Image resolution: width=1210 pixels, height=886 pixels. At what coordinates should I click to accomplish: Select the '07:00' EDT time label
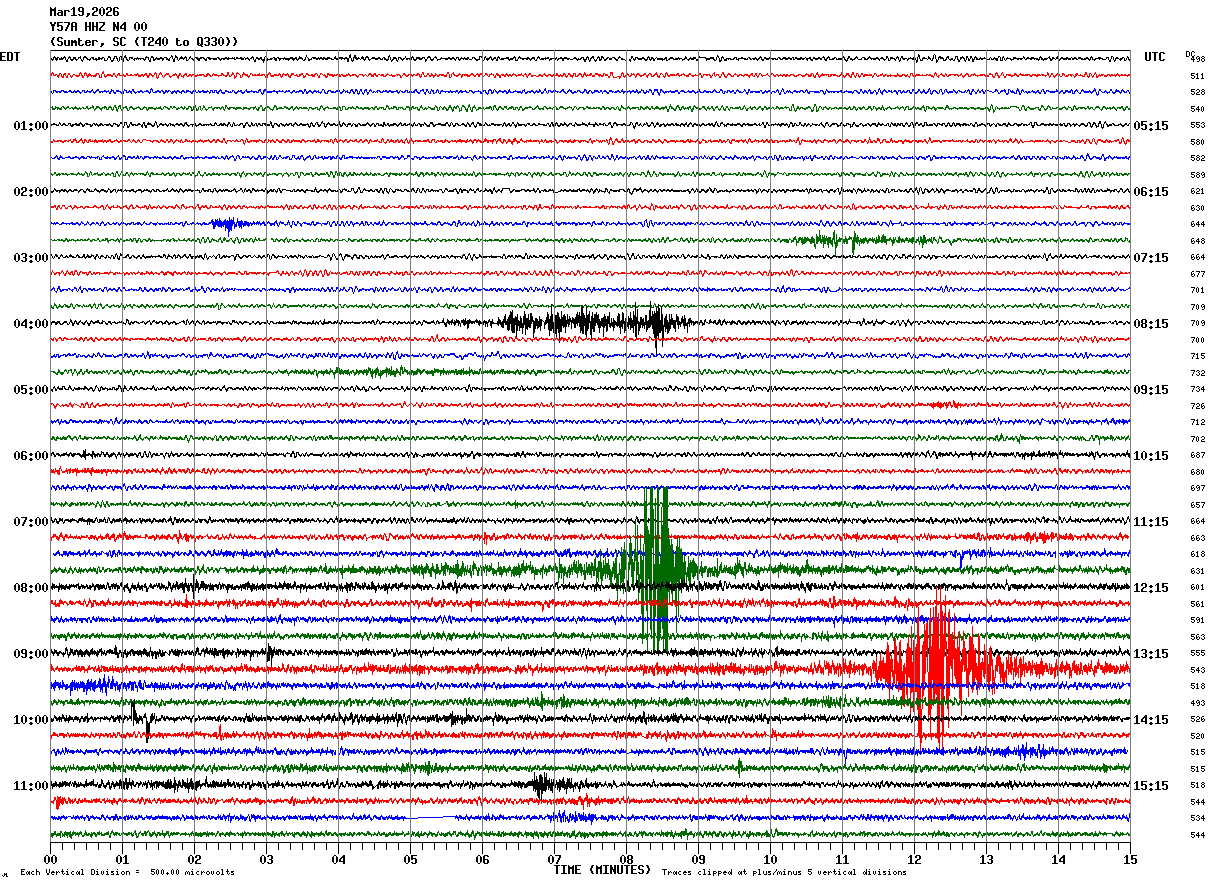point(31,522)
